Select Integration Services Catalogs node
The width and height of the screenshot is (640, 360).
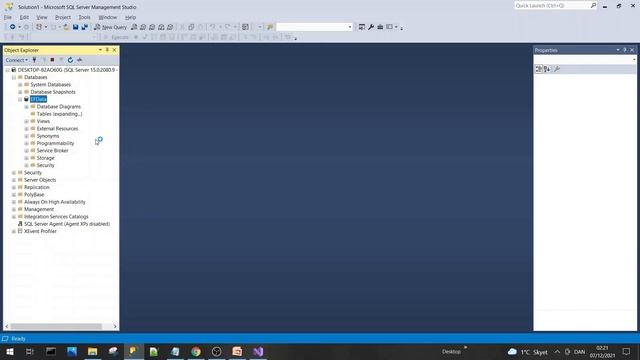[x=56, y=217]
